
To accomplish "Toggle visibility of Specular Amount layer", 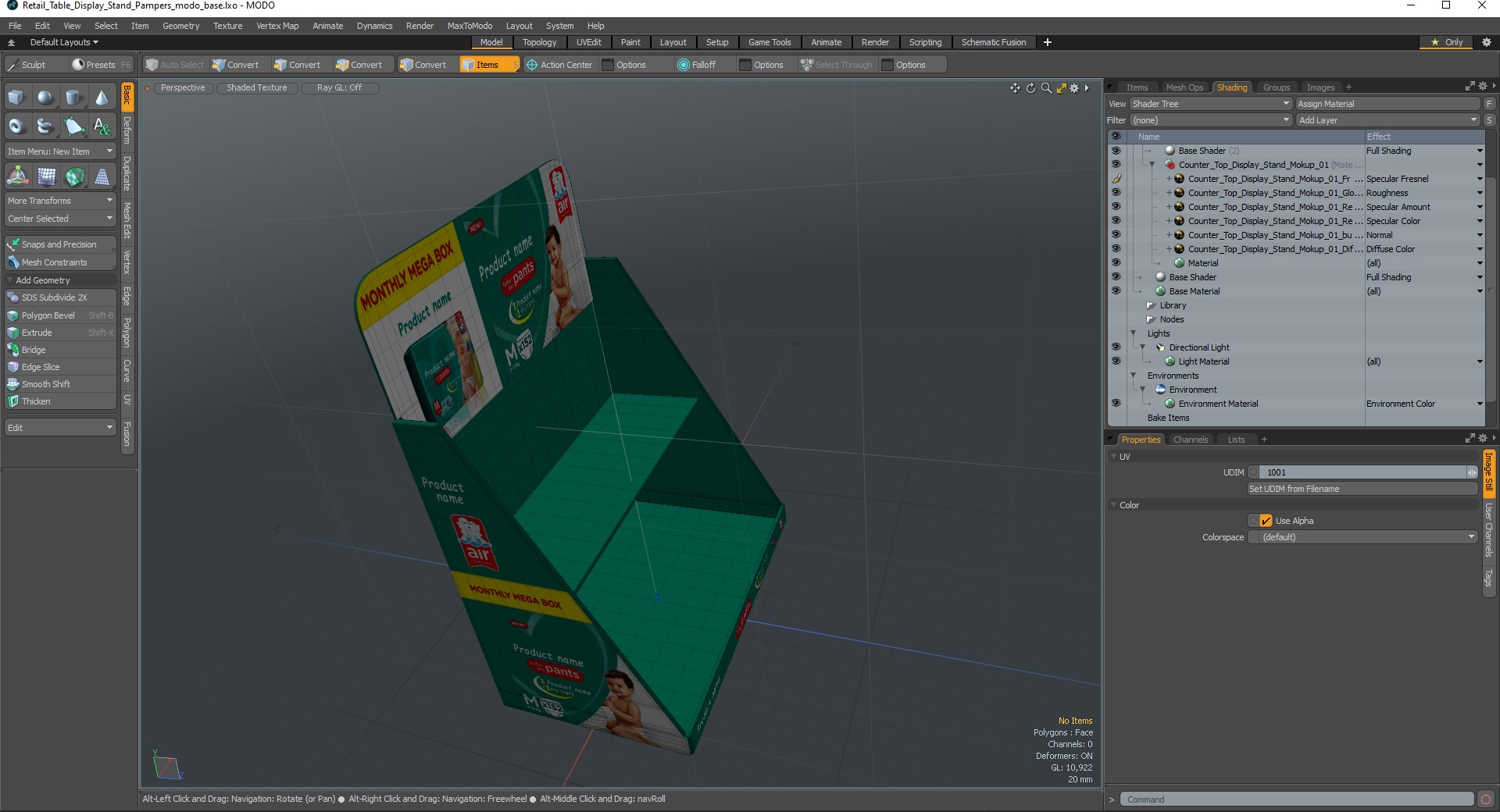I will 1116,207.
